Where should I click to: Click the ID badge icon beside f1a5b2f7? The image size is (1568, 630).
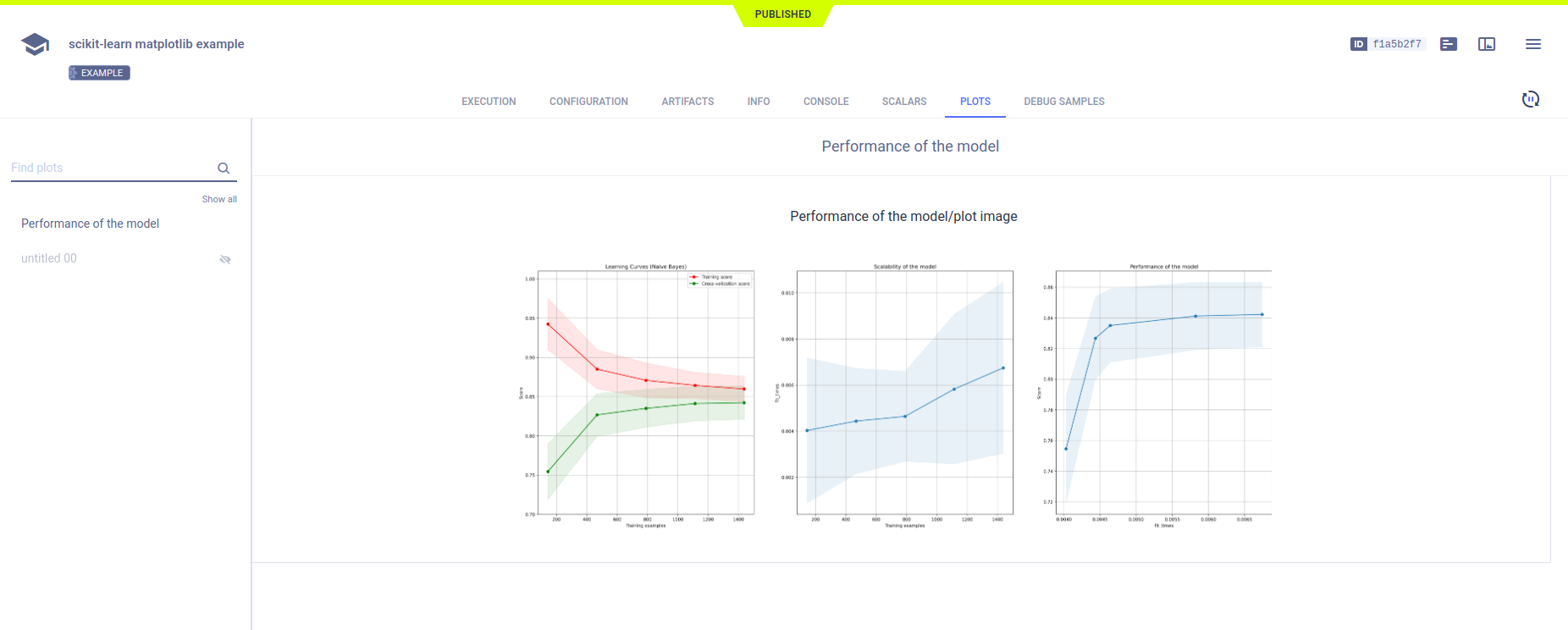pyautogui.click(x=1358, y=44)
